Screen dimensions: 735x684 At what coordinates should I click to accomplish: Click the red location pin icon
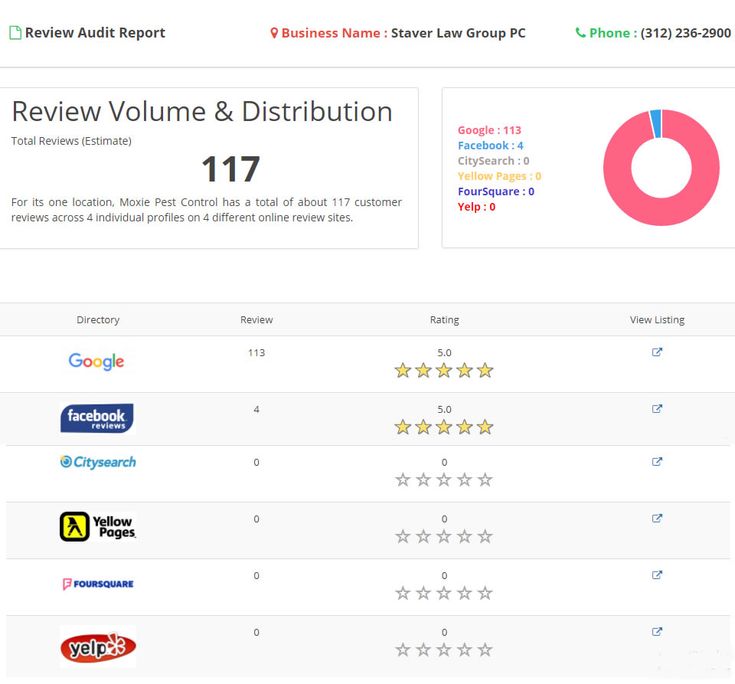point(274,33)
